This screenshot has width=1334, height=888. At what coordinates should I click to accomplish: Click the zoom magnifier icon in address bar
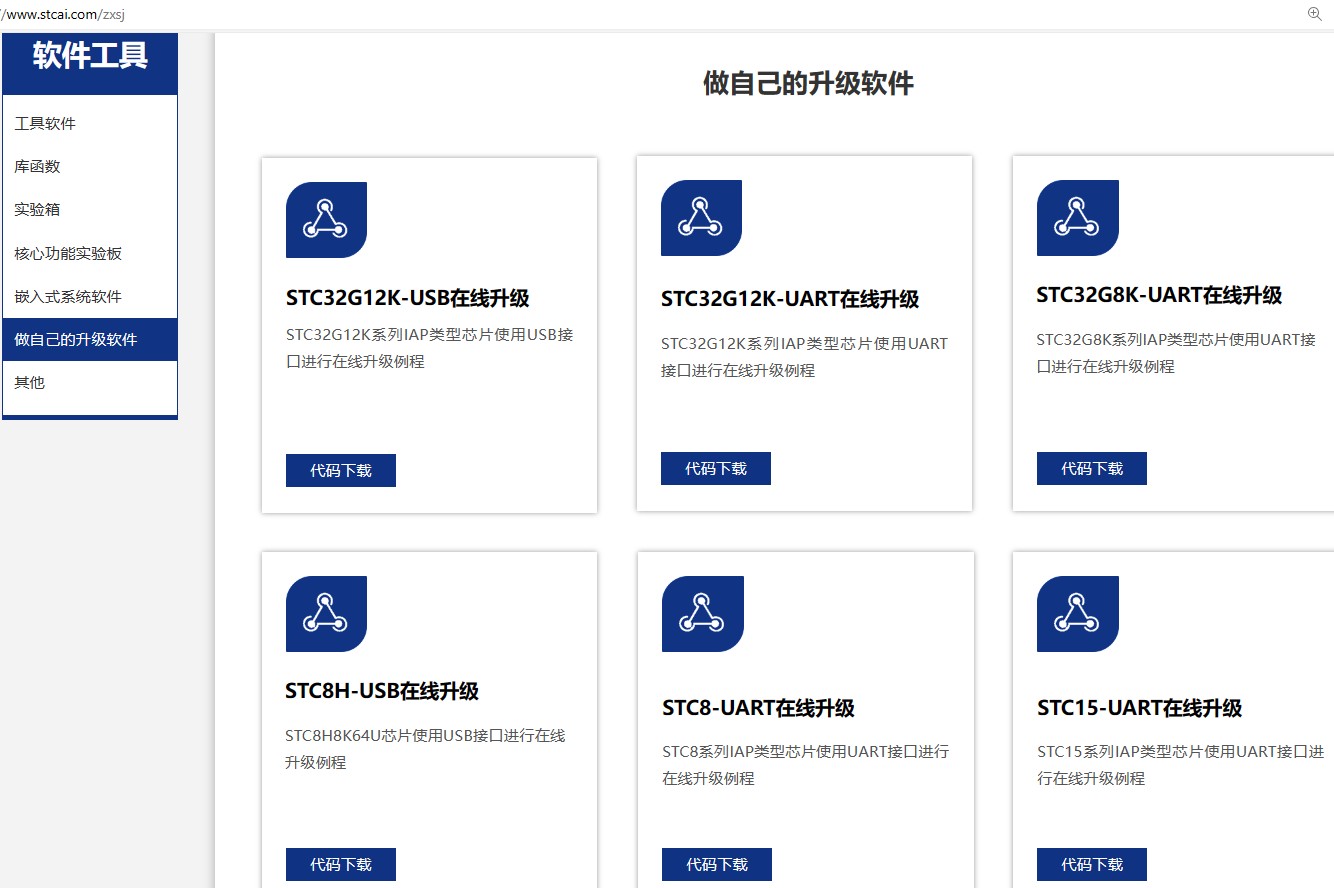tap(1315, 13)
